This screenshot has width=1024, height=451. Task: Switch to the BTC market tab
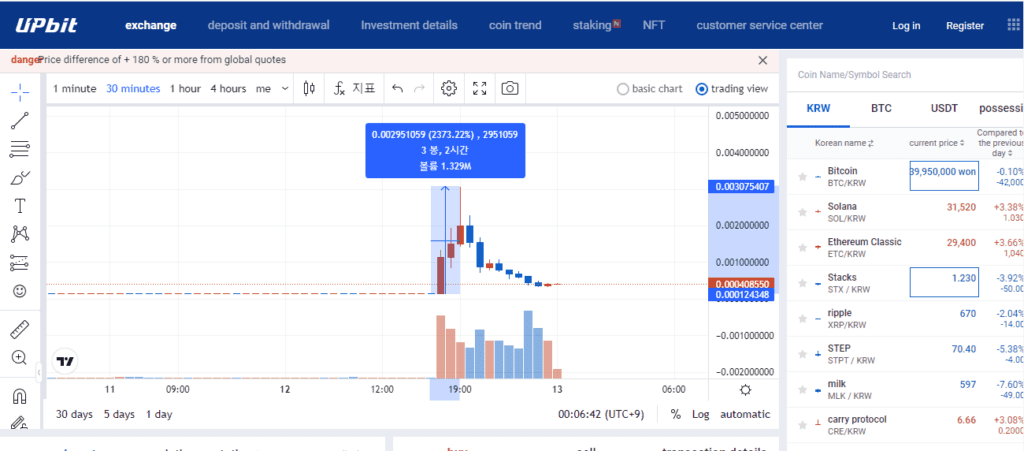click(881, 108)
